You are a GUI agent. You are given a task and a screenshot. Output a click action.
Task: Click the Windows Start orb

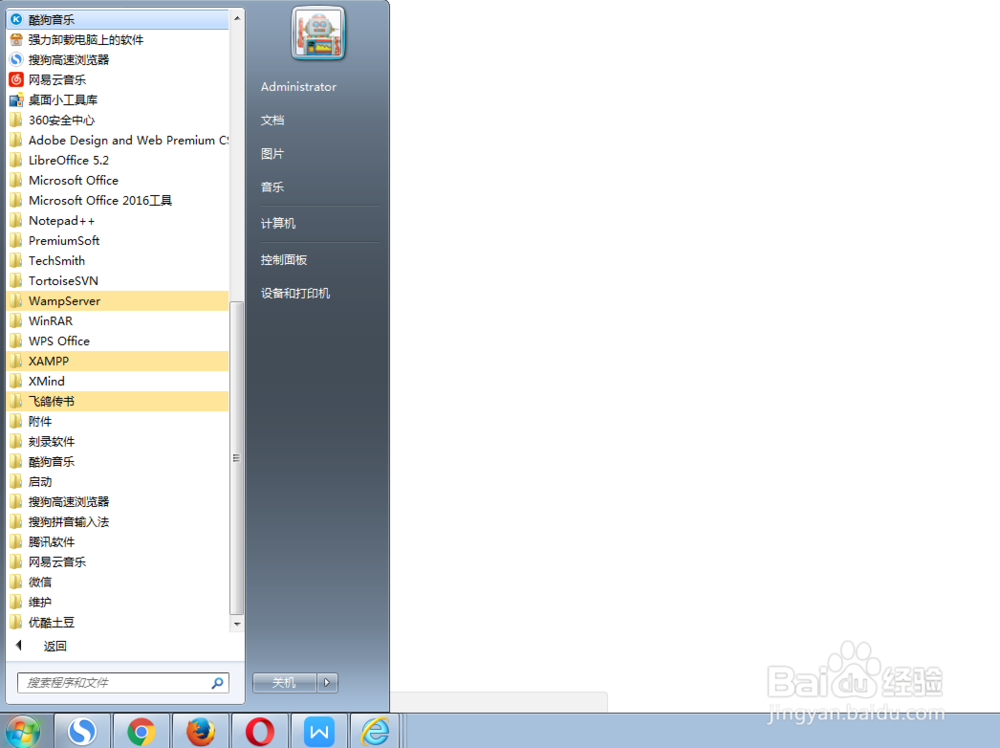[24, 731]
